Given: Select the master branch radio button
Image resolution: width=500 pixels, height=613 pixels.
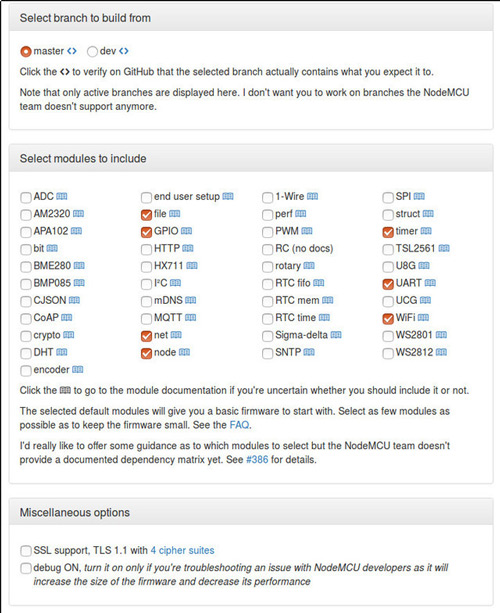Looking at the screenshot, I should [26, 52].
